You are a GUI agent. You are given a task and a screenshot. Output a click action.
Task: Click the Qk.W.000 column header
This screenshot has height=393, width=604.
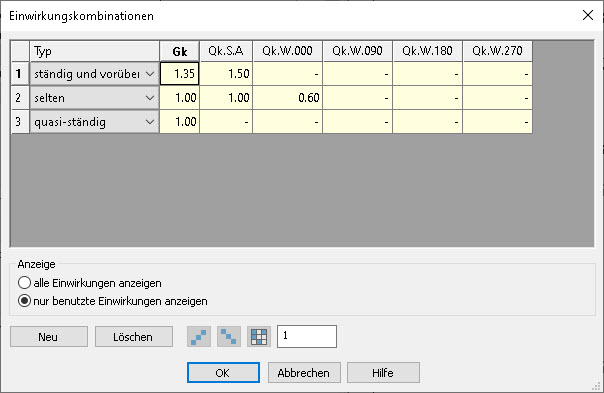click(x=287, y=51)
